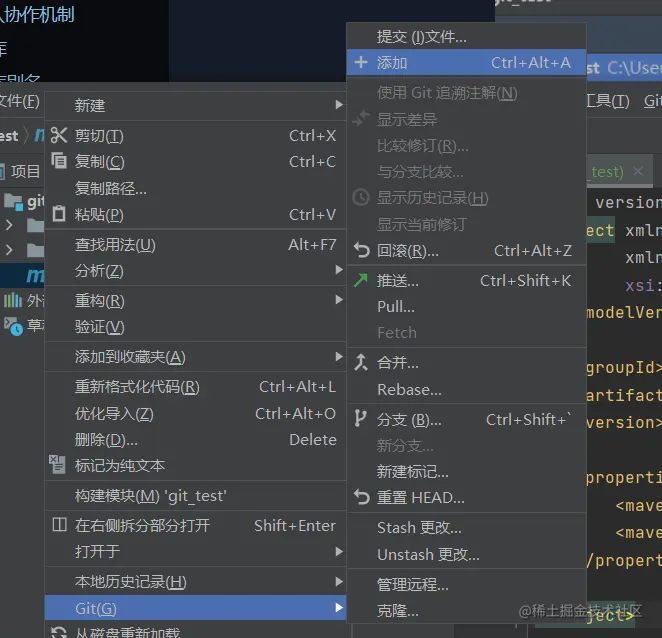The width and height of the screenshot is (662, 638).
Task: Choose 提交 (I)文件... from the Git submenu
Action: (466, 37)
